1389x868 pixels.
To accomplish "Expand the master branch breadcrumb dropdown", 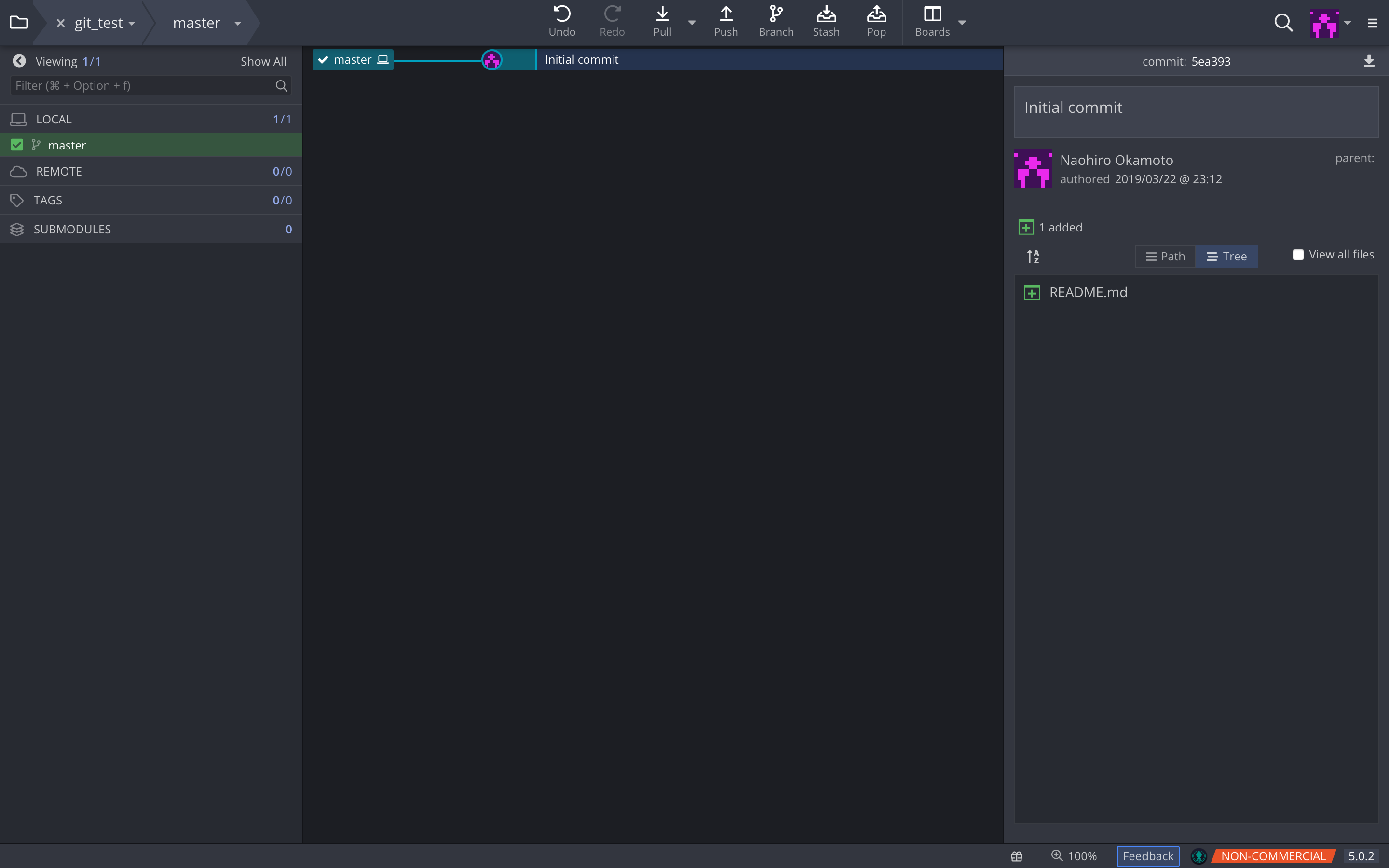I will [x=237, y=23].
